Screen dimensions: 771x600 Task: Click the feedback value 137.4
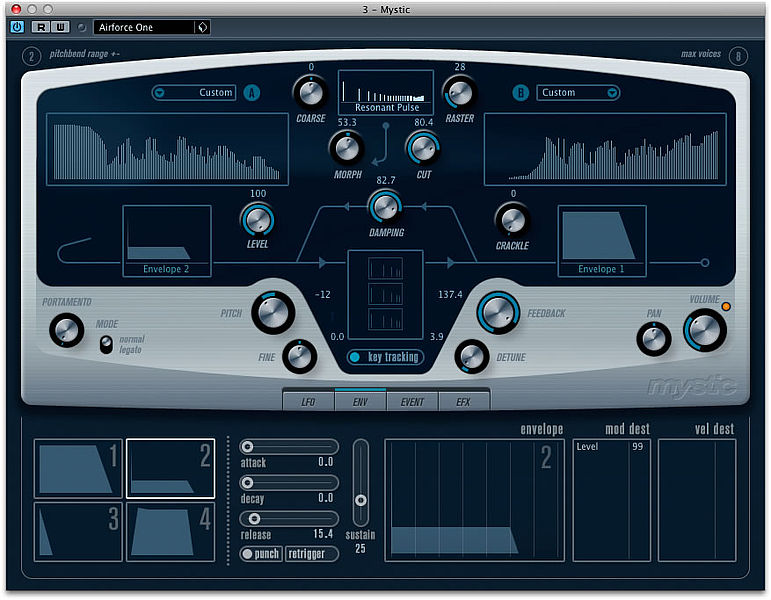click(450, 295)
